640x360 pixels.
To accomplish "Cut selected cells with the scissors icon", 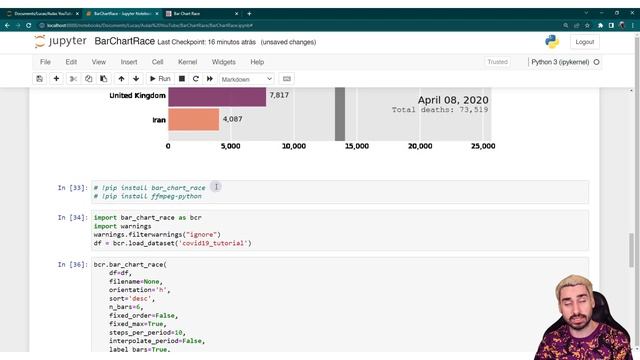I will [x=73, y=79].
